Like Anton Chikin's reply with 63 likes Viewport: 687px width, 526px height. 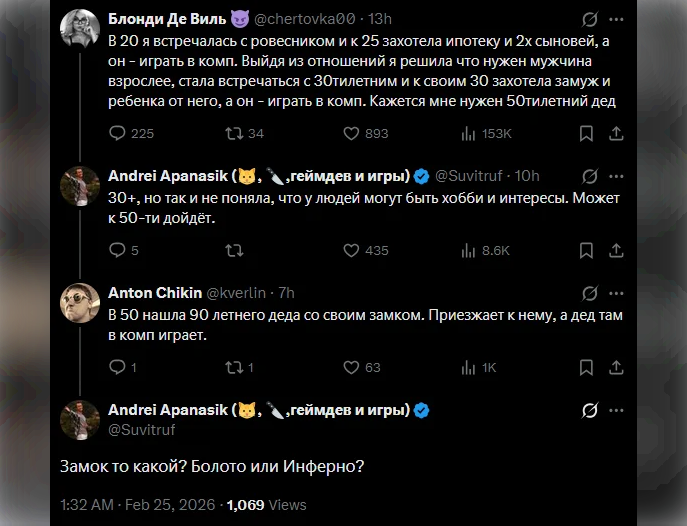click(351, 368)
